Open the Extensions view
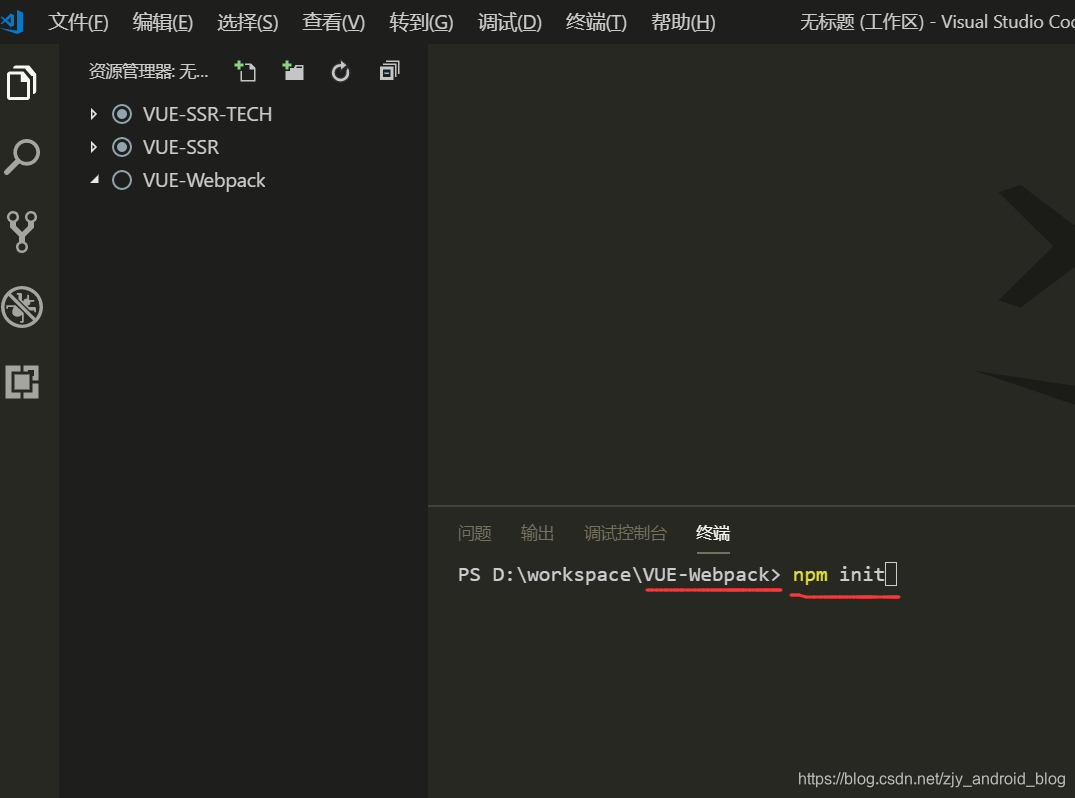Viewport: 1075px width, 798px height. pyautogui.click(x=22, y=382)
